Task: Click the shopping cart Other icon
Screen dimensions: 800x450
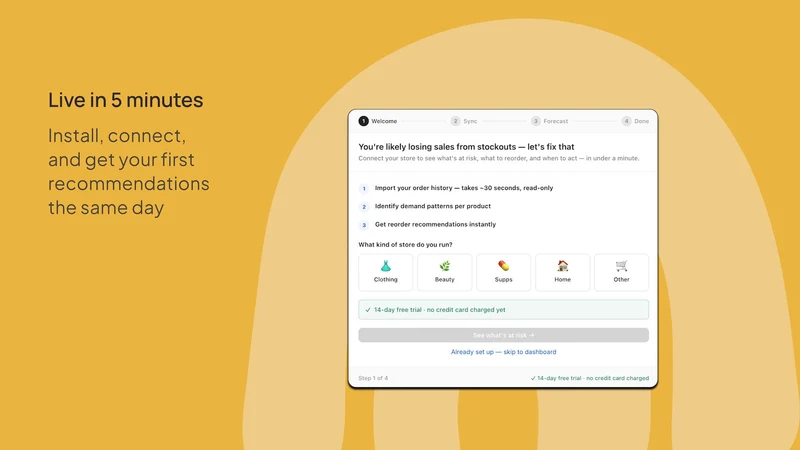Action: (x=621, y=266)
